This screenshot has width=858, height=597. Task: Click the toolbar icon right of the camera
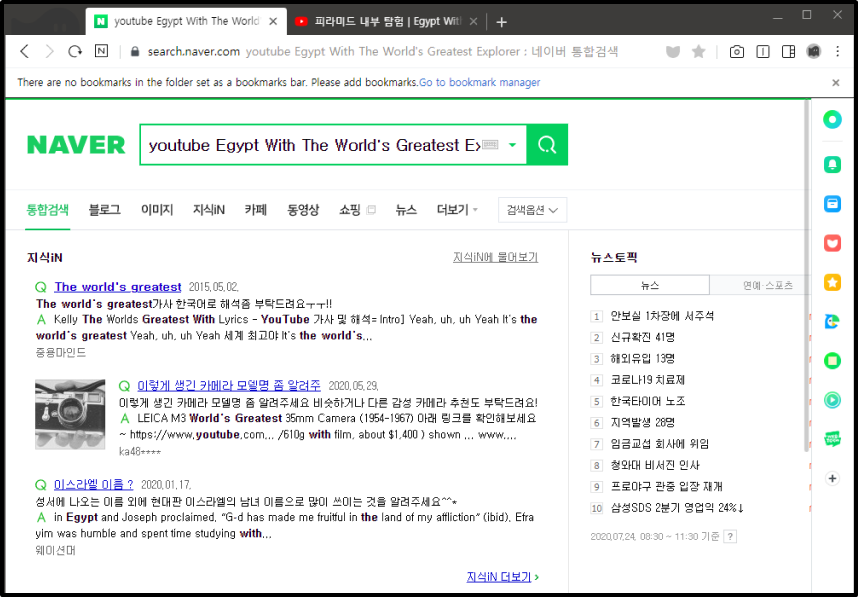[763, 51]
